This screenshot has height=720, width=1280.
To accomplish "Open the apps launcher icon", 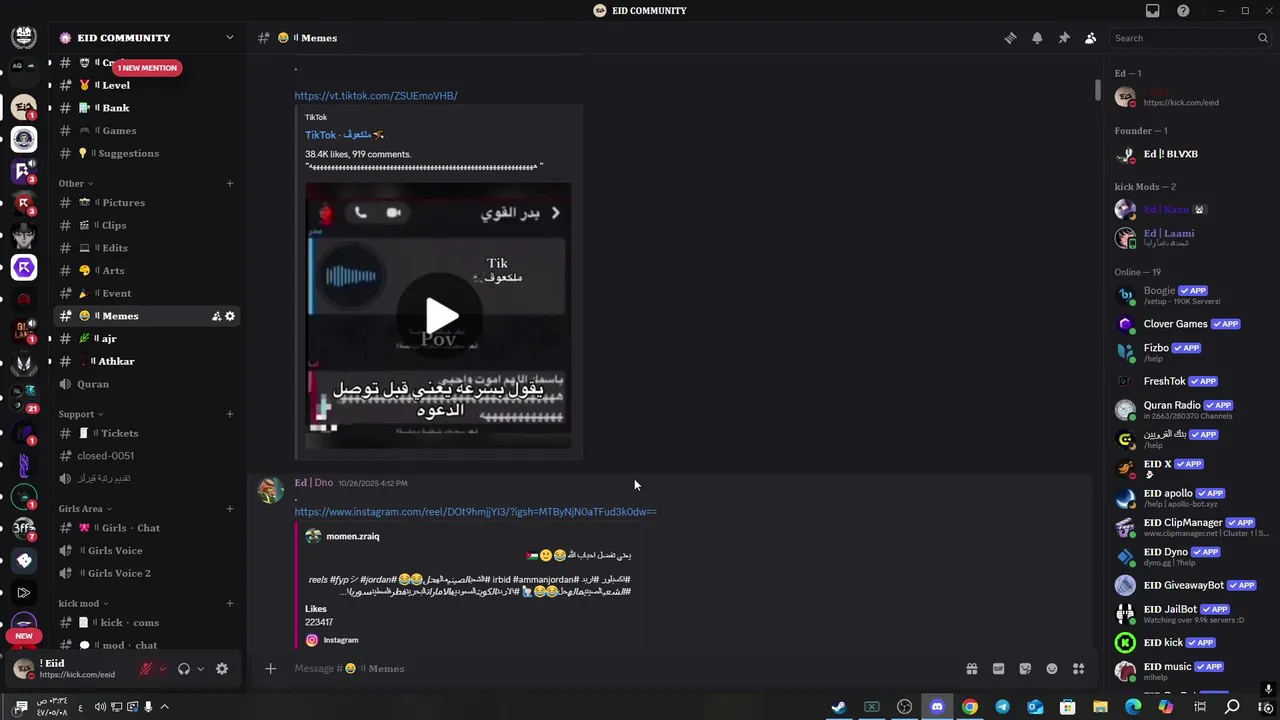I will click(x=1078, y=669).
